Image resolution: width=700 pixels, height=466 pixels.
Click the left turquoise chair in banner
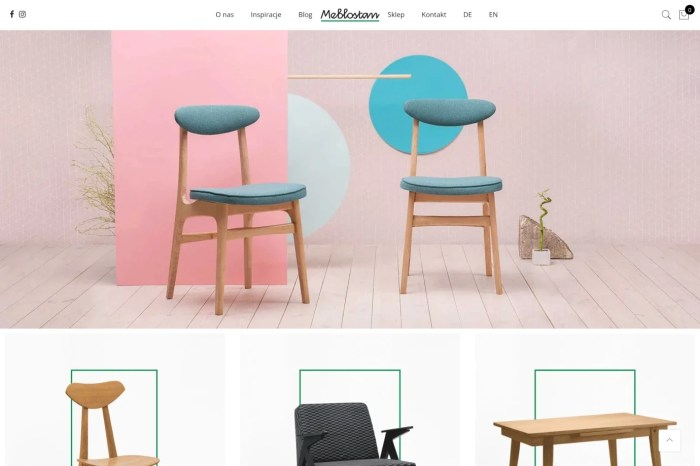tap(237, 209)
